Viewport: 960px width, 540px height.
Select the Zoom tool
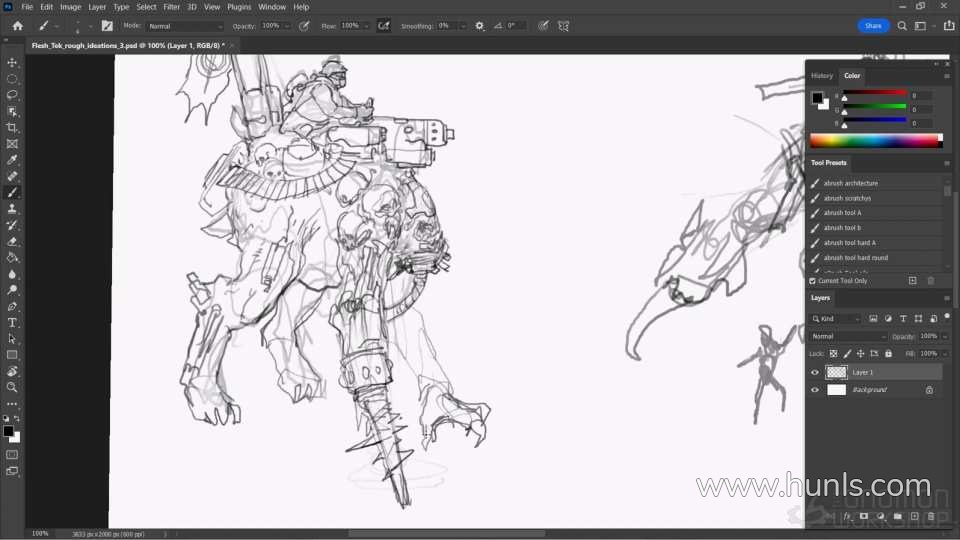pos(12,387)
